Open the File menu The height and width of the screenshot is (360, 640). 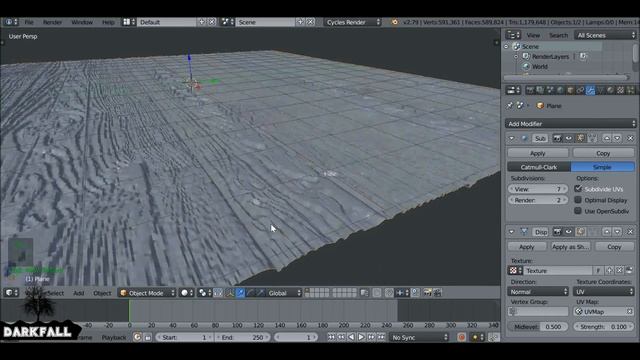[29, 22]
